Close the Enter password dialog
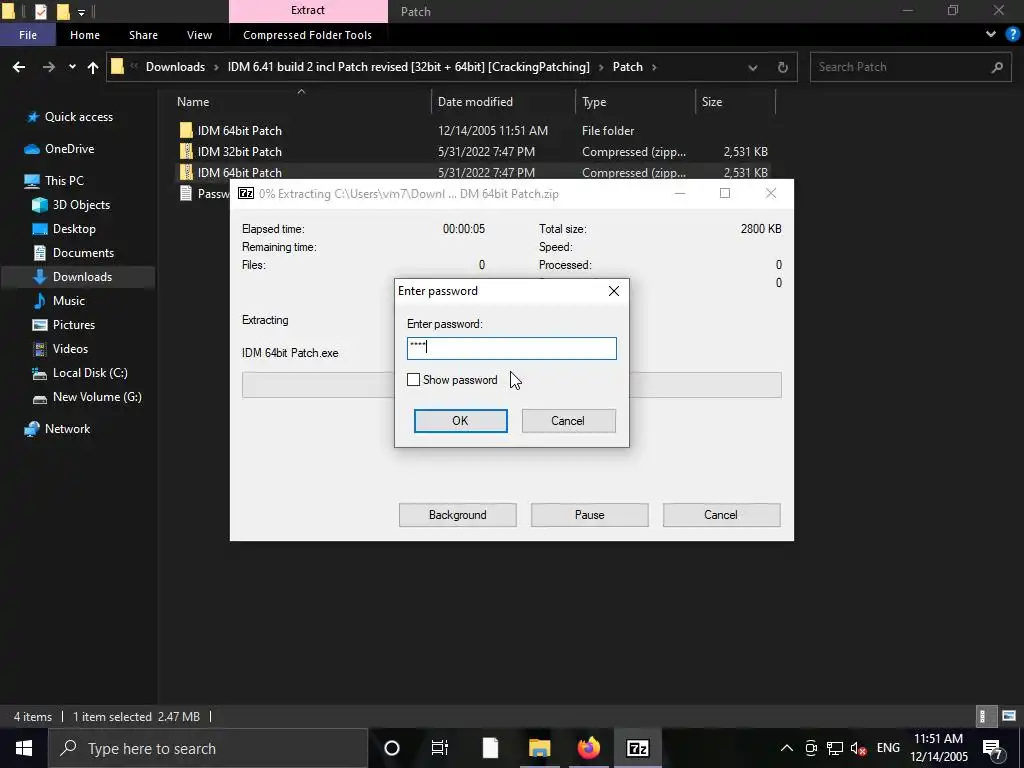Screen dimensions: 1024x768 coord(613,291)
